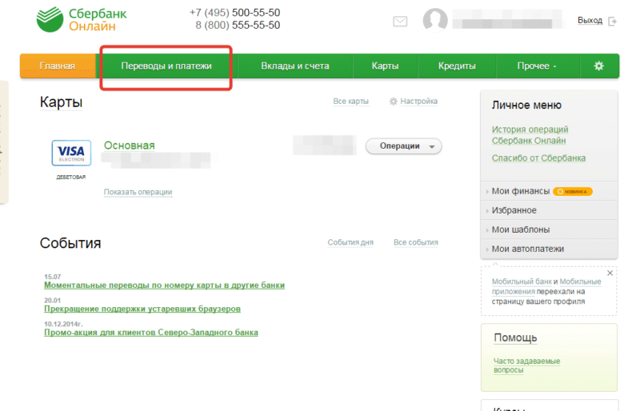Open Промо-акция Северо-Западного банка news
The height and width of the screenshot is (411, 640).
coord(151,333)
